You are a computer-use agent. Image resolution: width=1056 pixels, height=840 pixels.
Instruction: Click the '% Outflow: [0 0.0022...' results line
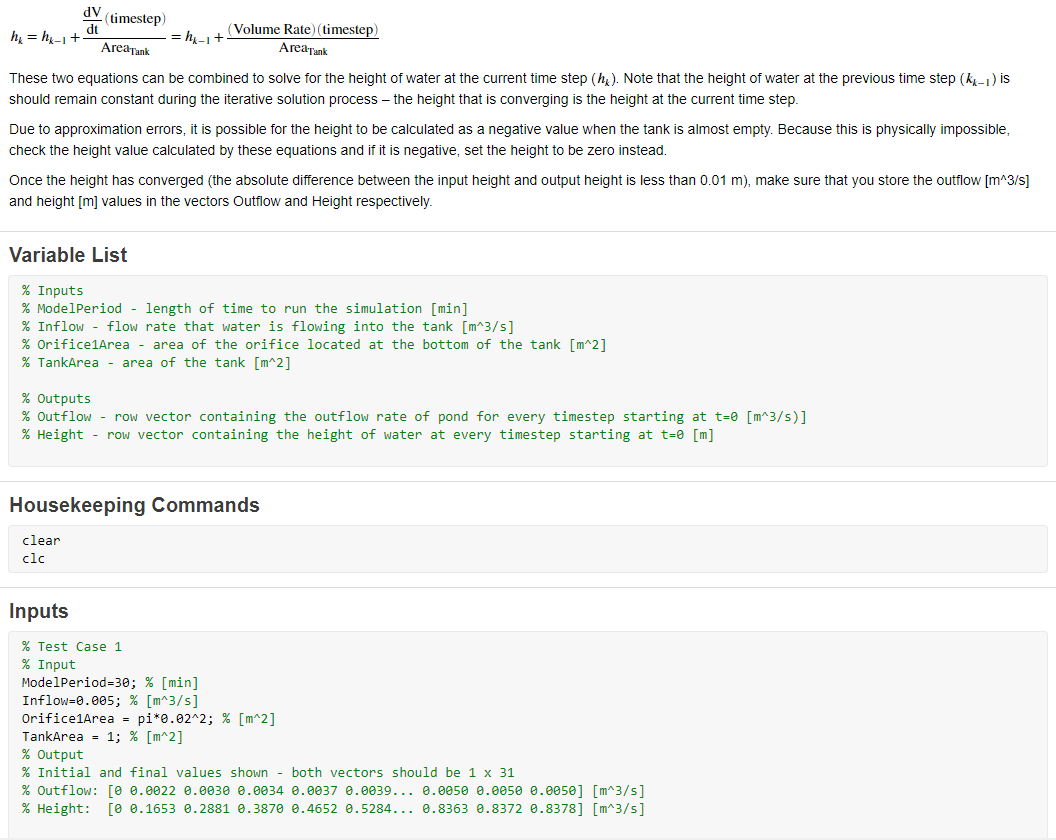[333, 791]
